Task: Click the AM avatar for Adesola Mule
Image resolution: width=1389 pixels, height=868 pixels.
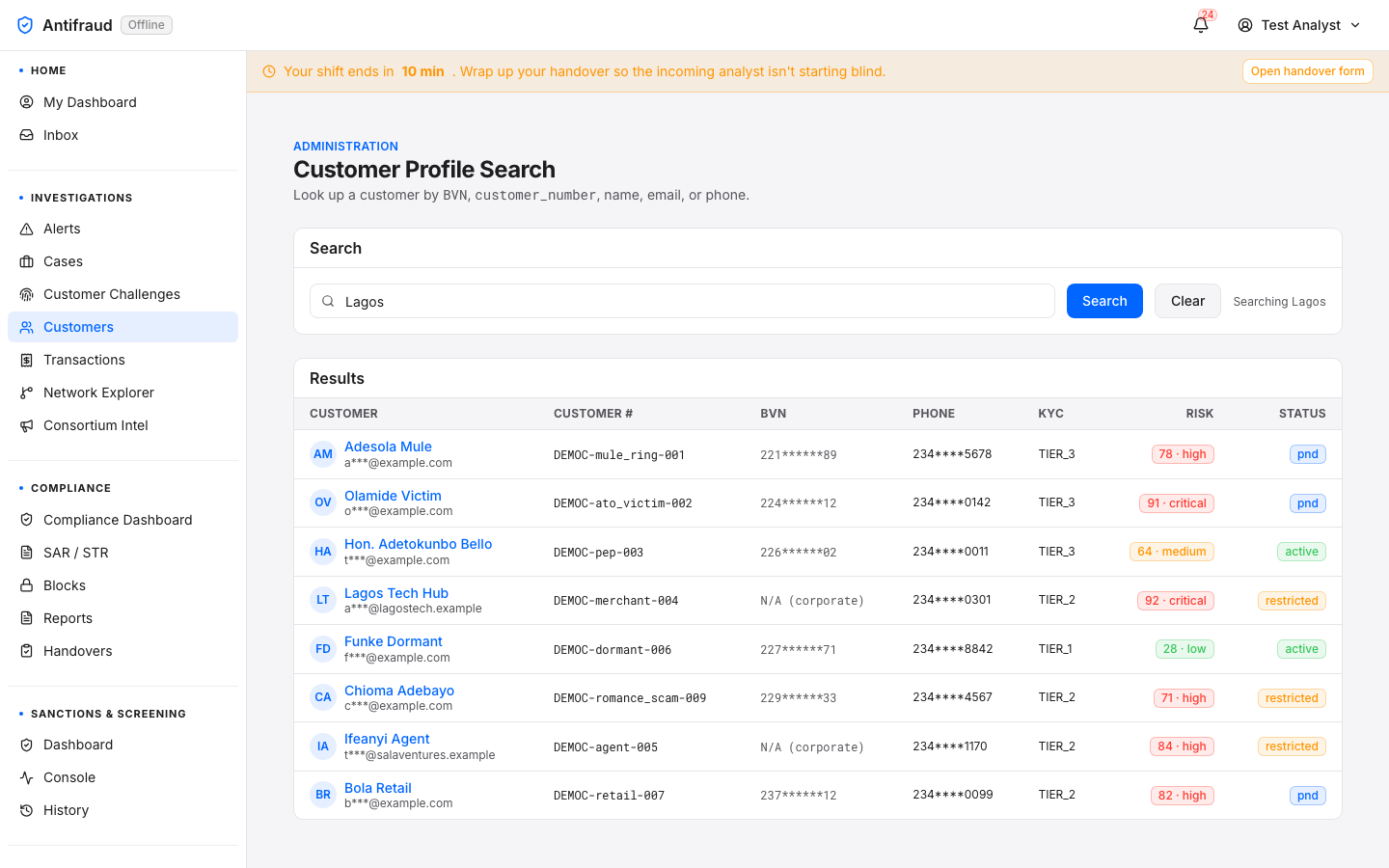Action: (x=323, y=454)
